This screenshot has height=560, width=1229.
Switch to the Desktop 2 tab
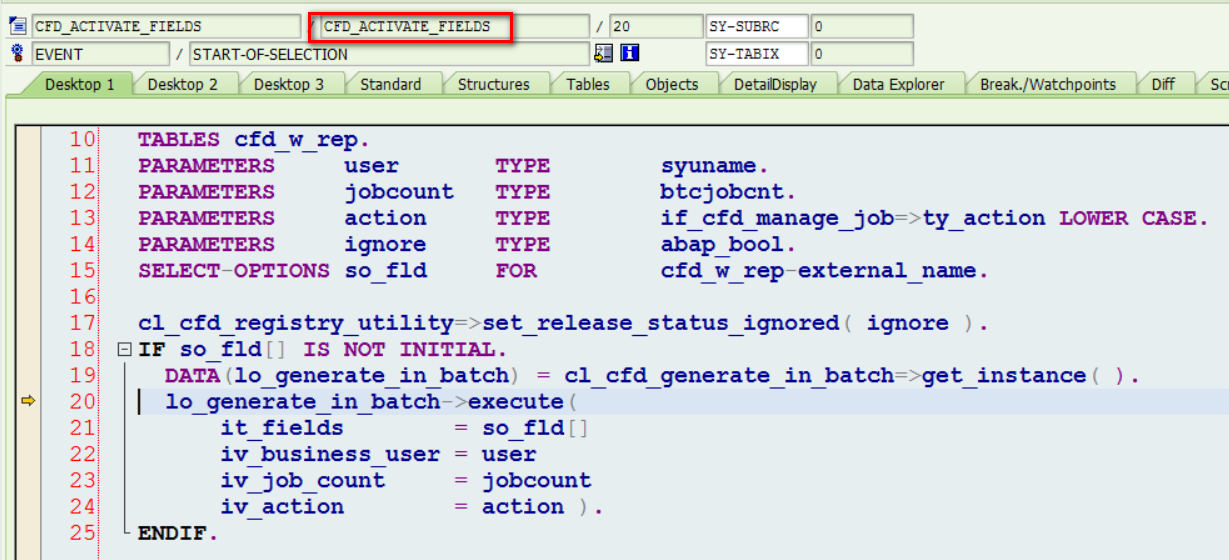coord(182,85)
